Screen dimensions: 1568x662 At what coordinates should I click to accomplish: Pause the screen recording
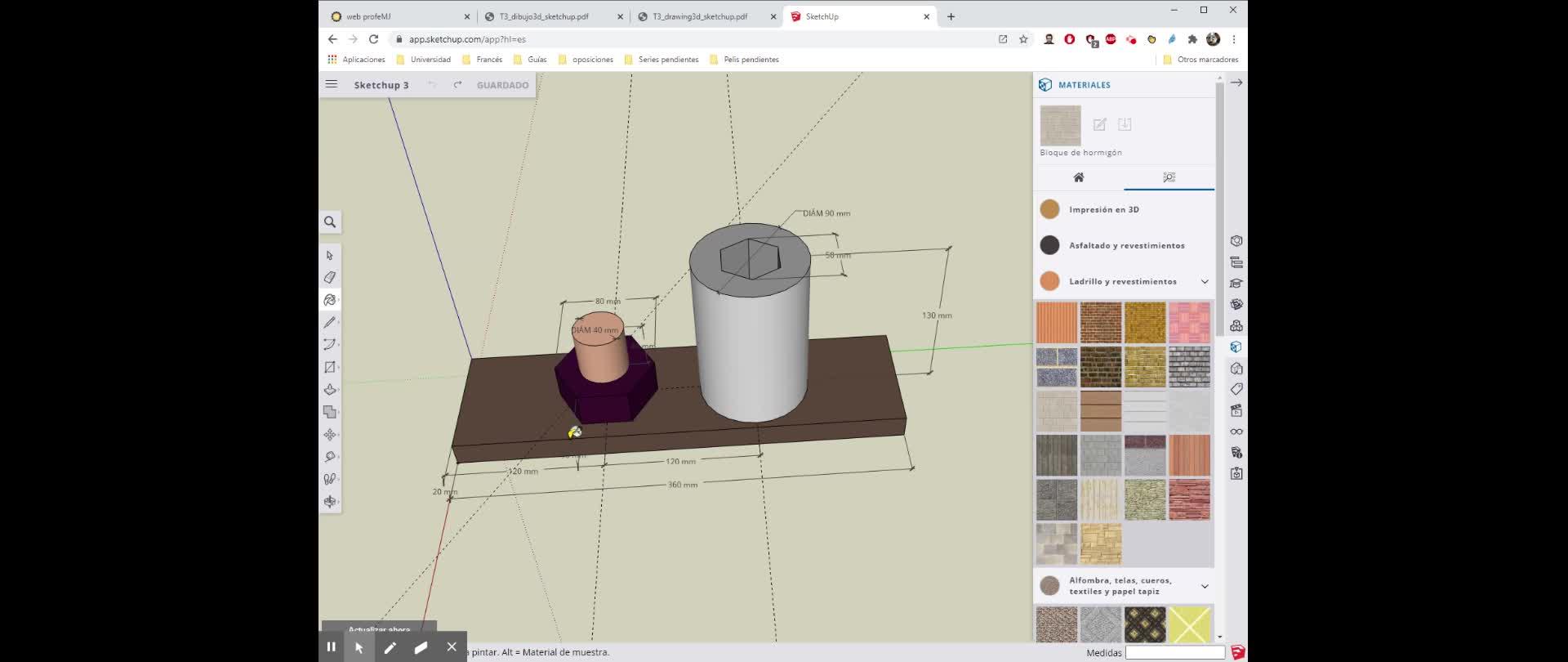(x=332, y=647)
